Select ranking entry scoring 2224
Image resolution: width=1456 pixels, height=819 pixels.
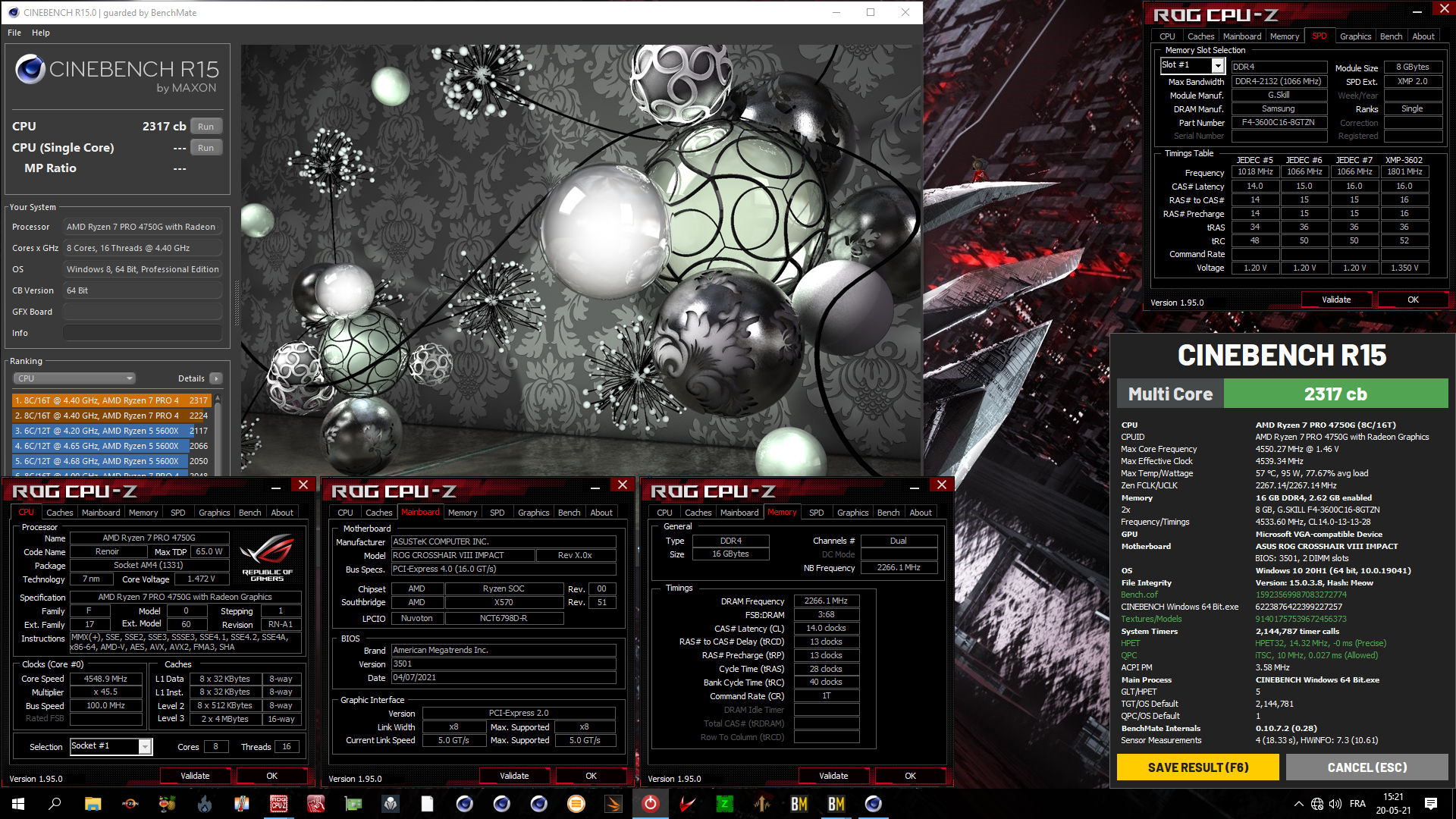tap(111, 416)
